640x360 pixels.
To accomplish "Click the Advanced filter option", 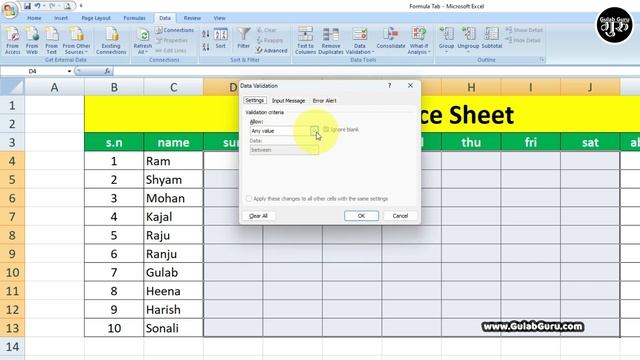I will coord(271,51).
